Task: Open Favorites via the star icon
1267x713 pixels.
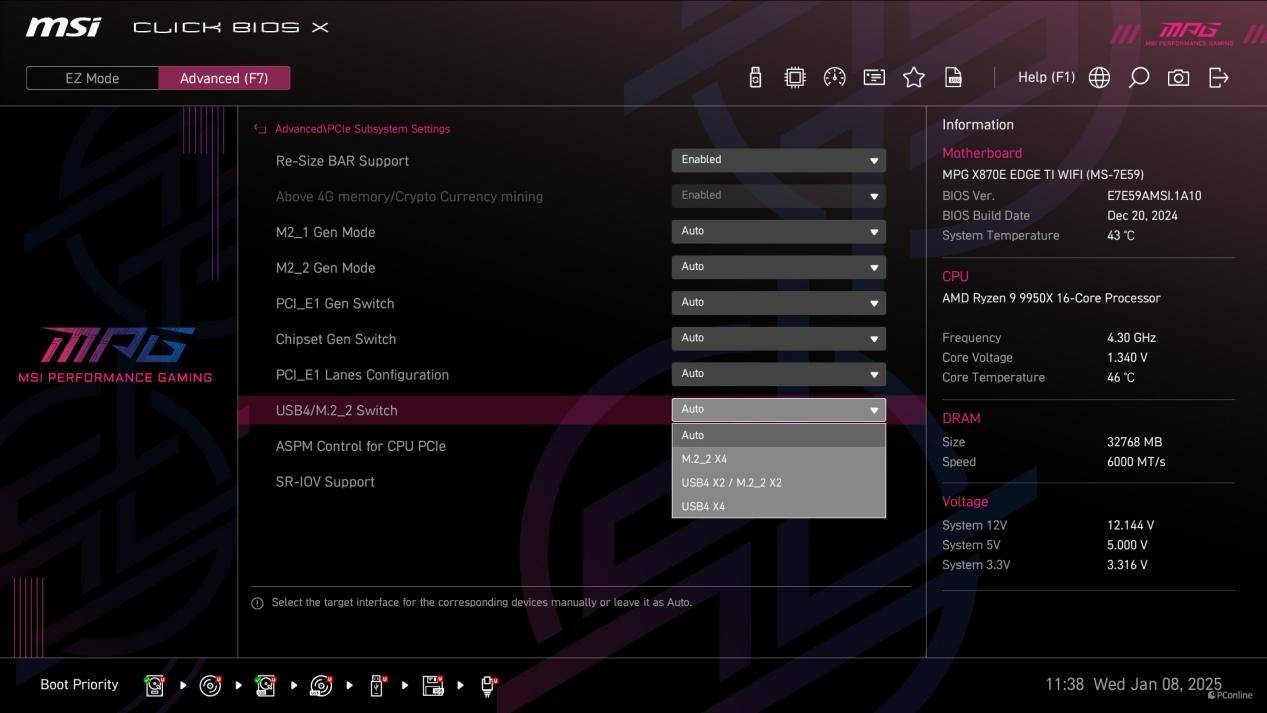Action: [914, 78]
